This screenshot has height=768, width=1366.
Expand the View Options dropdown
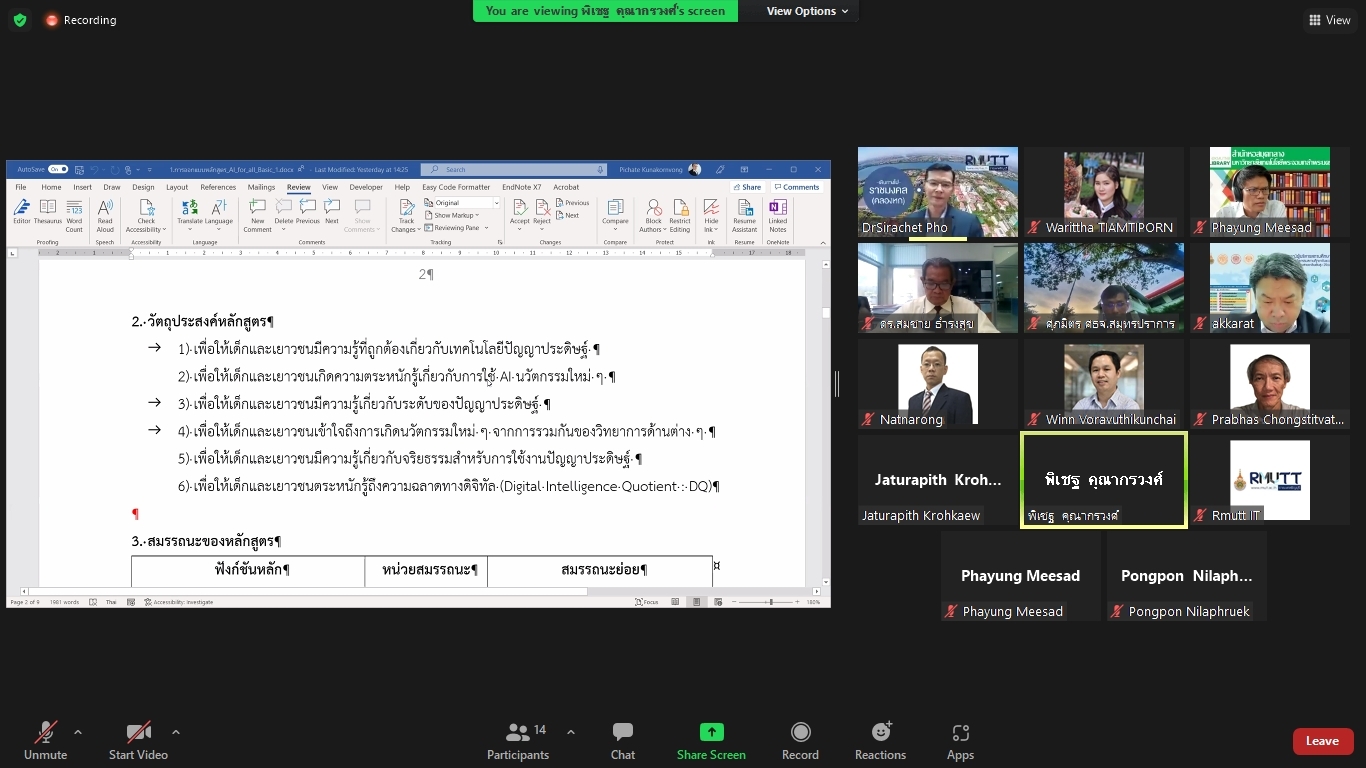pyautogui.click(x=807, y=11)
